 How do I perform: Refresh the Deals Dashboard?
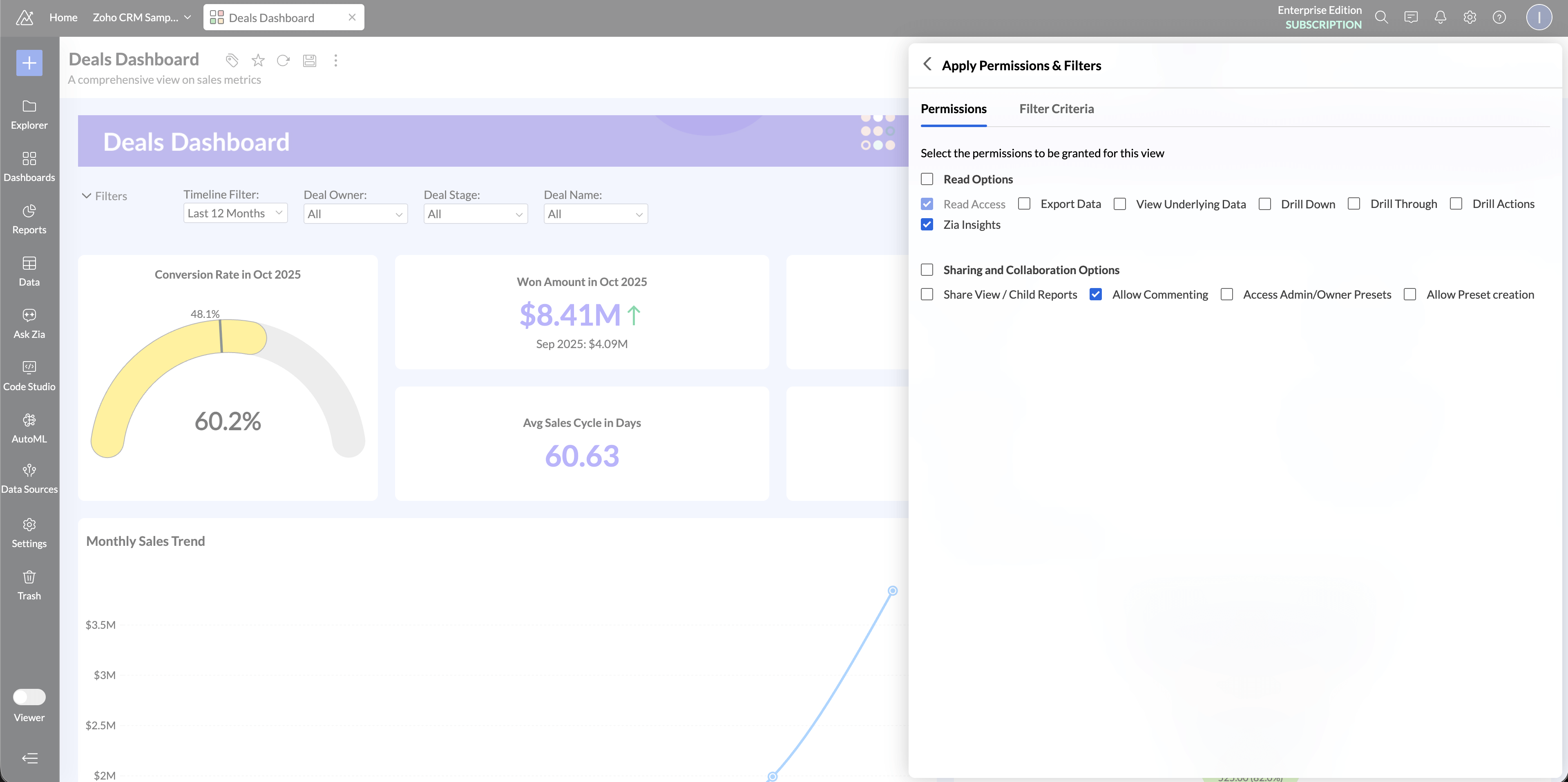(283, 60)
